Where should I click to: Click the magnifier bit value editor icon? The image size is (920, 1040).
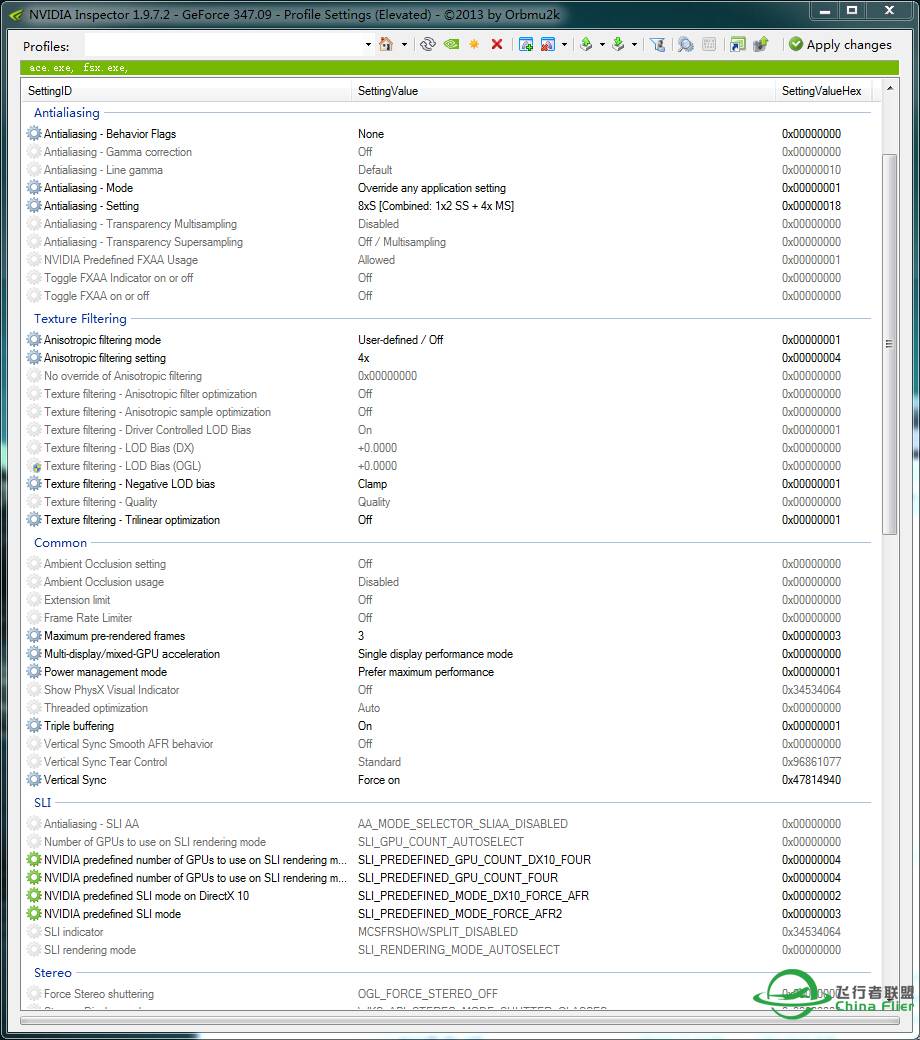685,44
